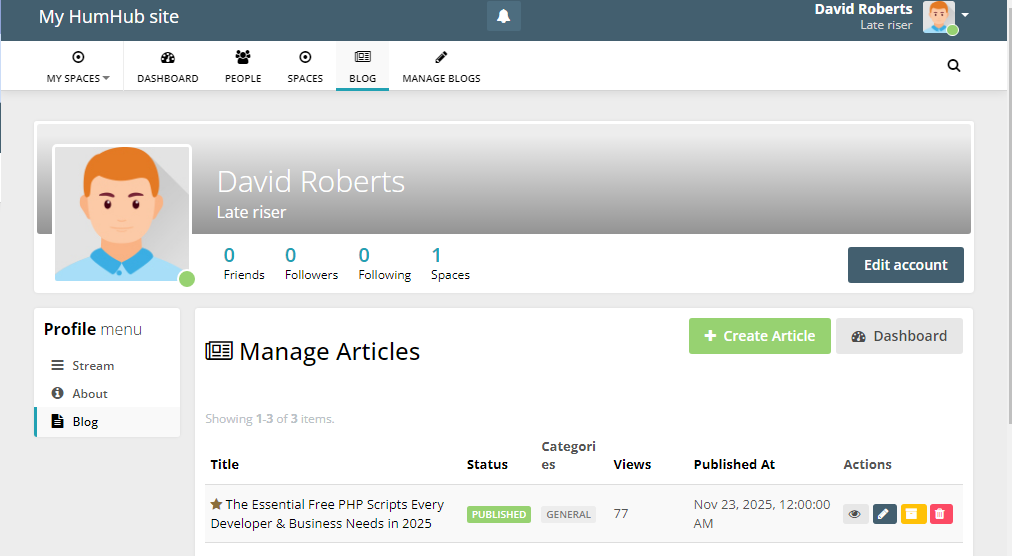Open Blog in Profile menu
Screen dimensions: 1012x556
(86, 422)
